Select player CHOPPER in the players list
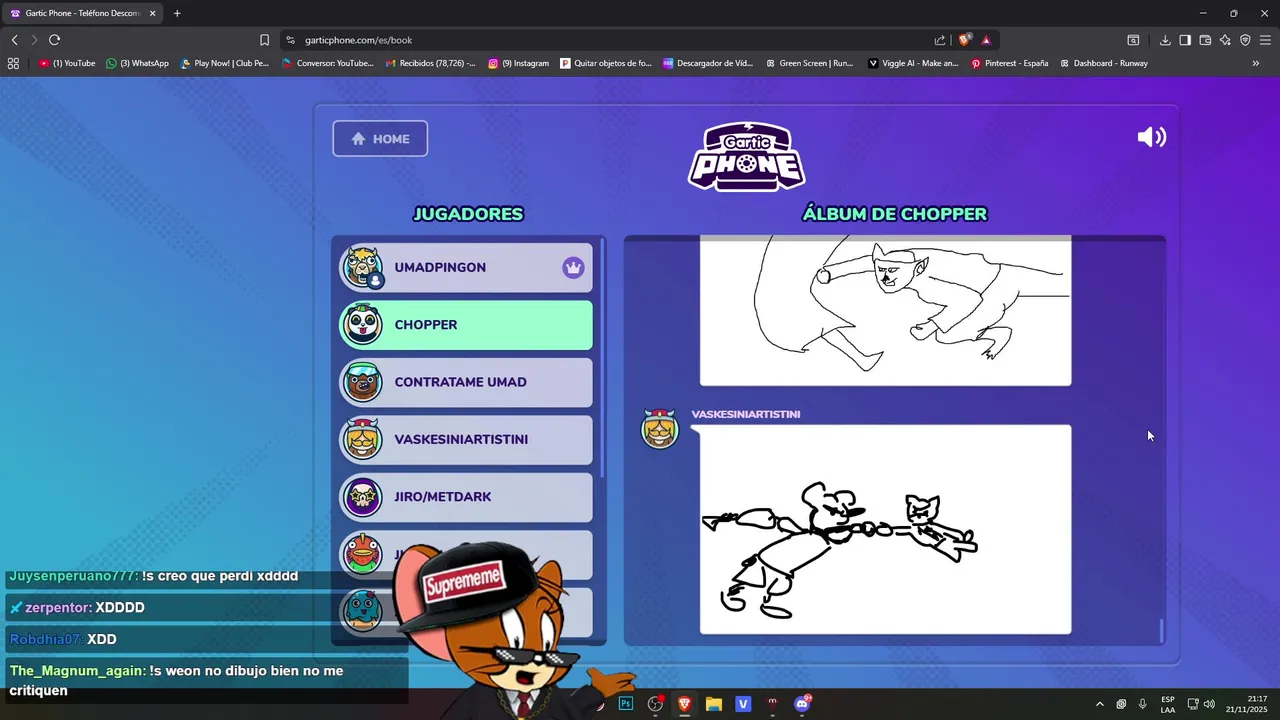The height and width of the screenshot is (720, 1280). point(466,325)
